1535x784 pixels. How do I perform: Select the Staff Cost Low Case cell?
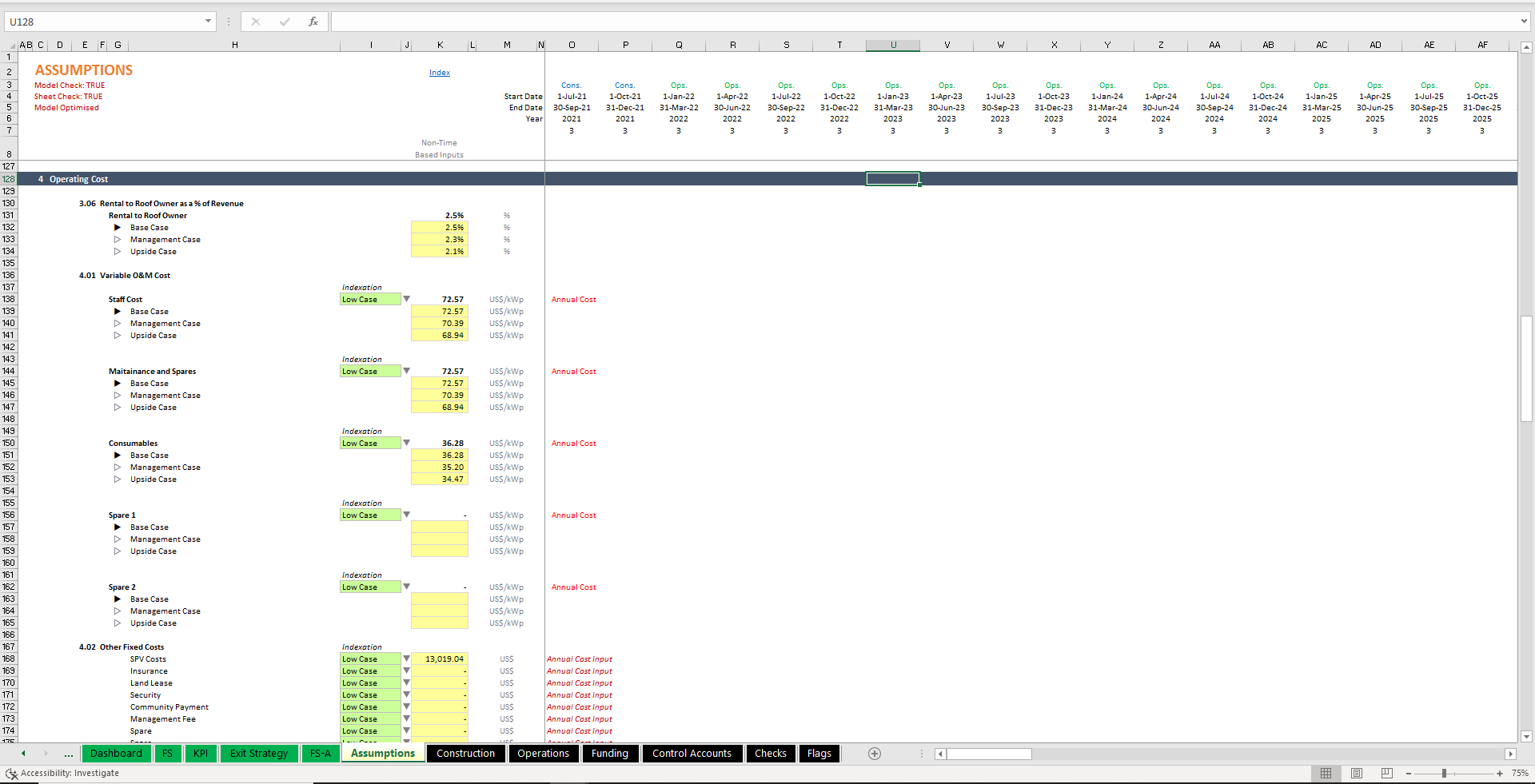(x=370, y=300)
